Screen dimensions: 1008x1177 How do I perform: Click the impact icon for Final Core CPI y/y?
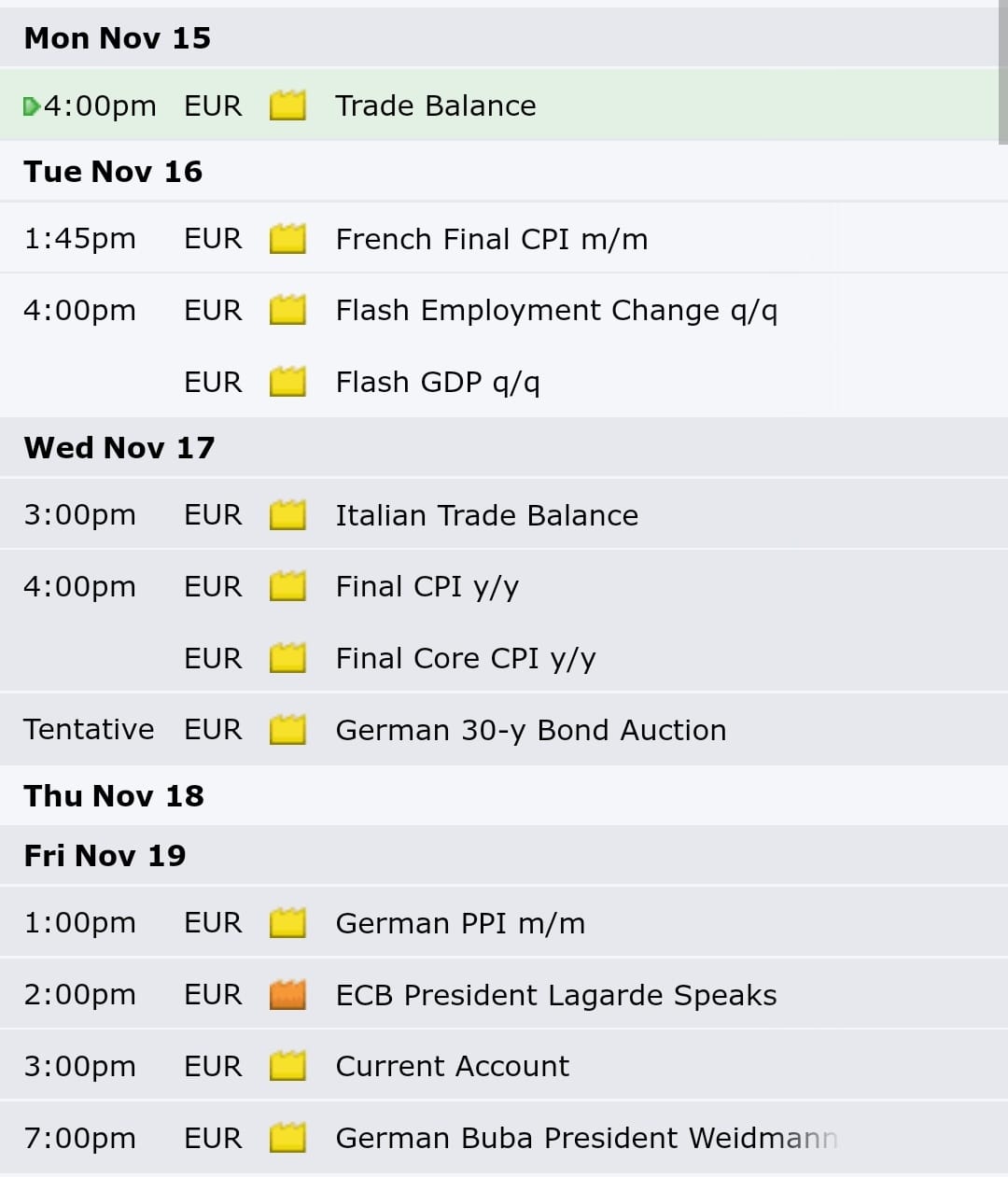[x=287, y=658]
